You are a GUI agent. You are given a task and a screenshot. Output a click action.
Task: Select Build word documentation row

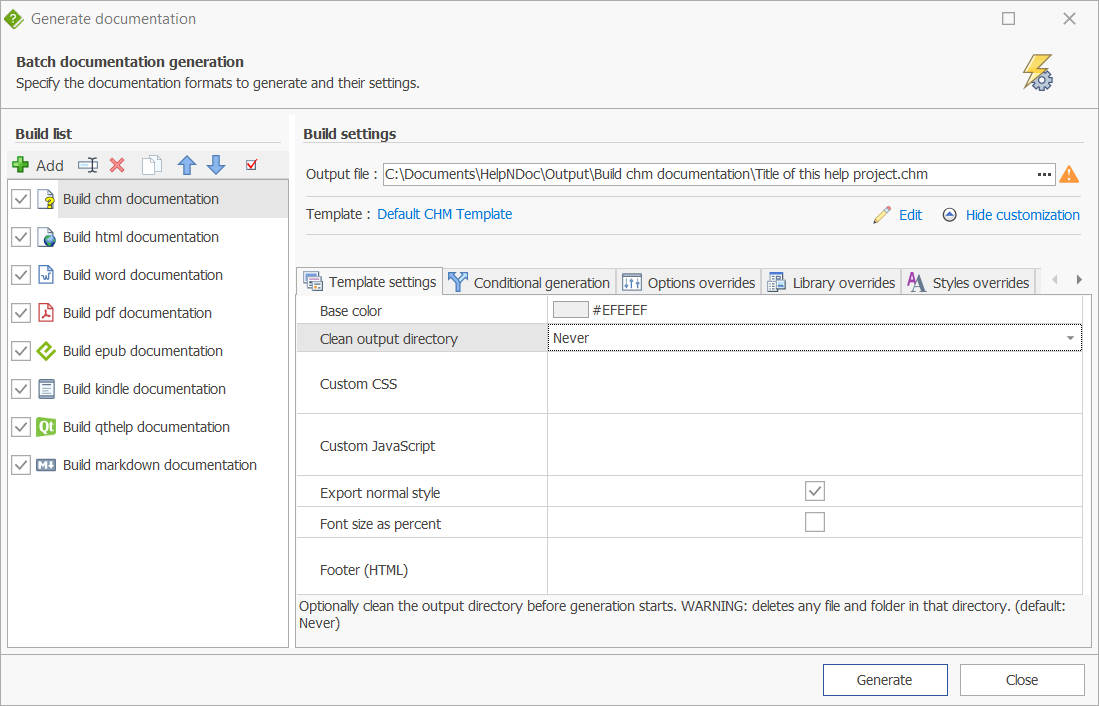tap(149, 275)
